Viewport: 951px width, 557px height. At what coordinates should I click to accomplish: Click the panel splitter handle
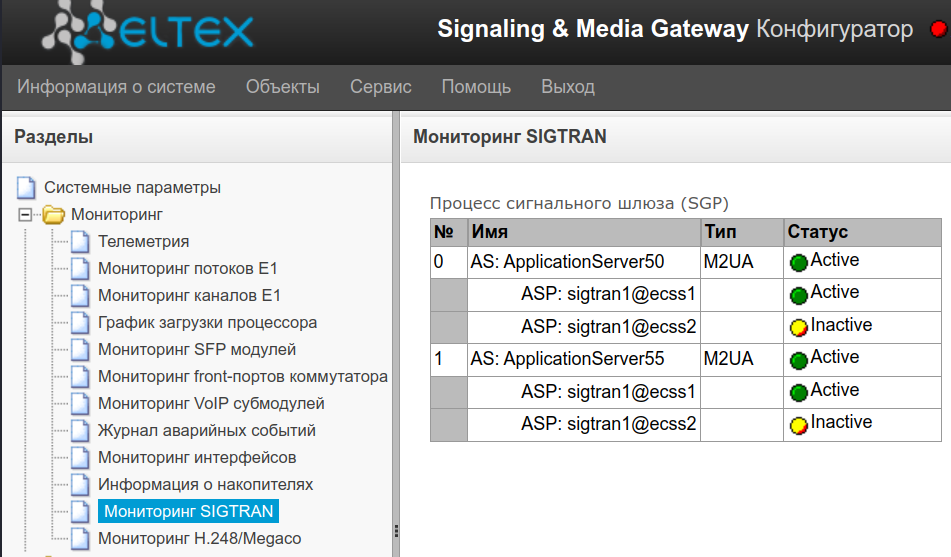coord(396,530)
